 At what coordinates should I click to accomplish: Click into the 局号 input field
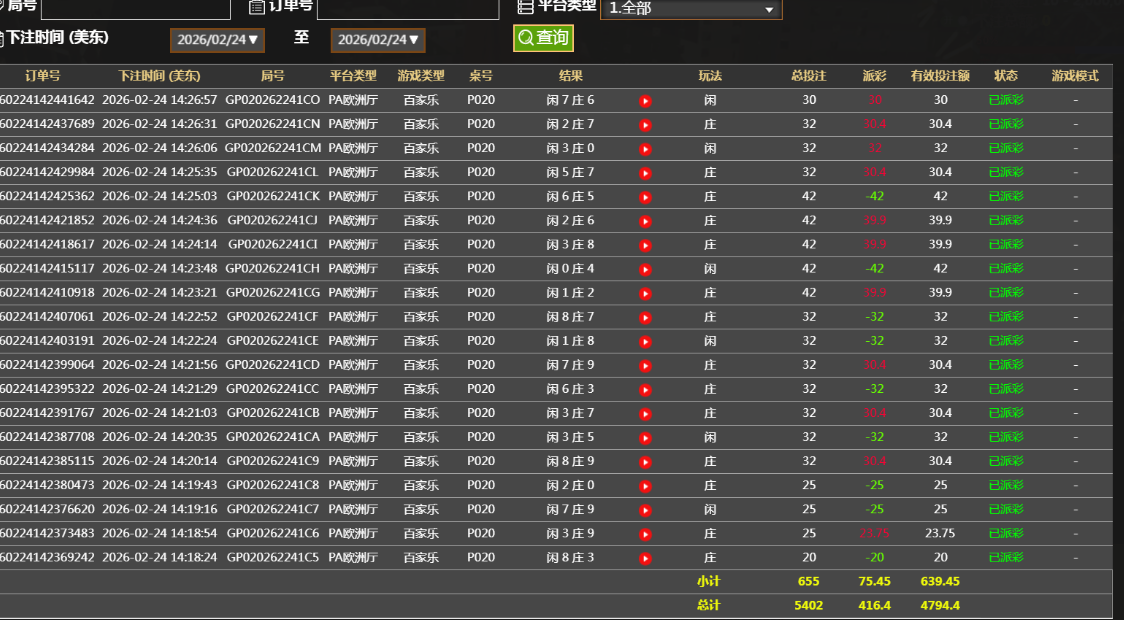click(121, 9)
